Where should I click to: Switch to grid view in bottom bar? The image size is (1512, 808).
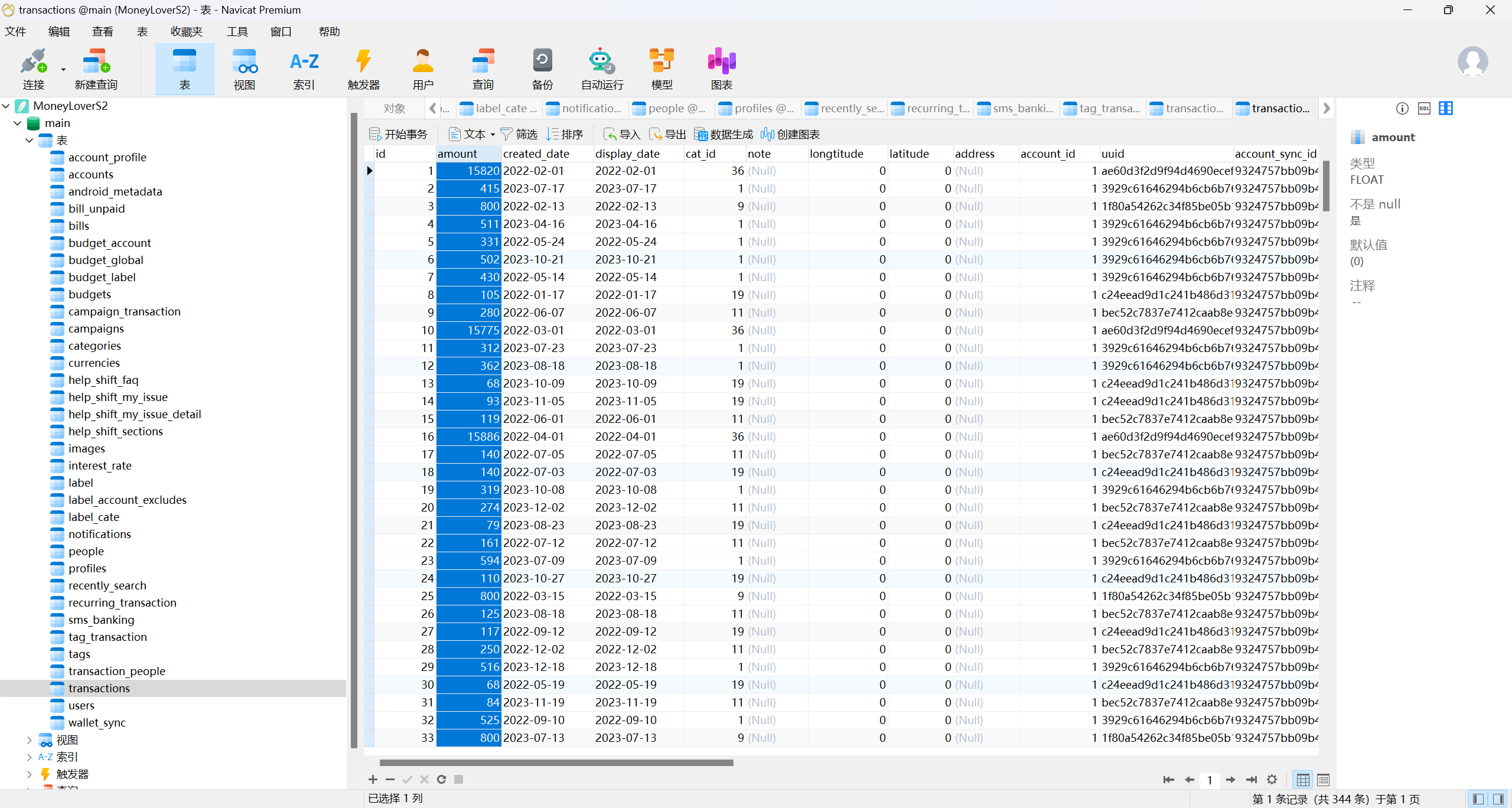[x=1303, y=780]
